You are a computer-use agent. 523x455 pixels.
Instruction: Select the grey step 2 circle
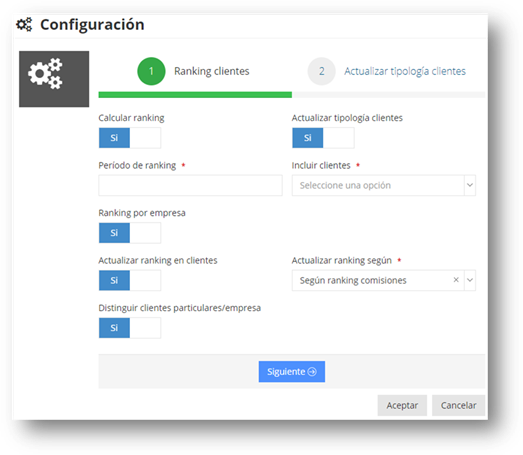coord(321,71)
